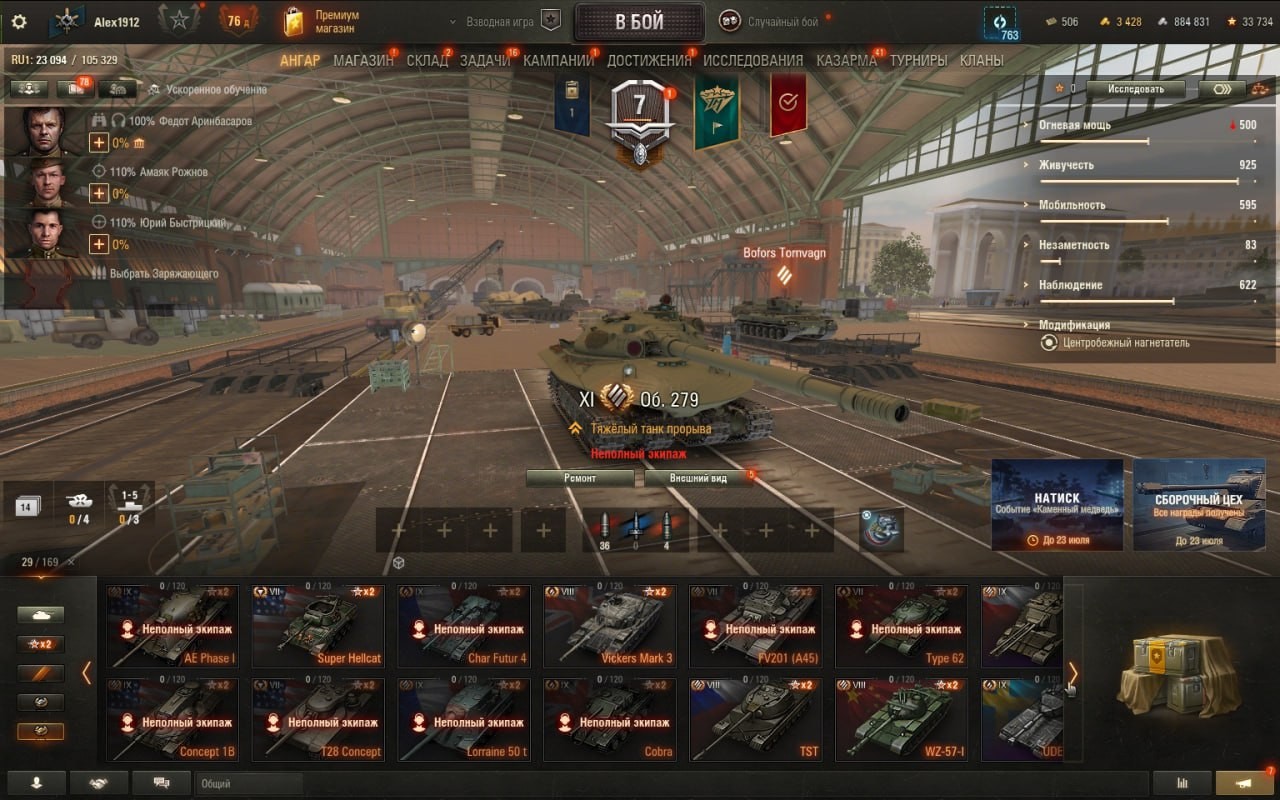Open the handshake referral icon in bottom bar
The width and height of the screenshot is (1280, 800).
(98, 783)
